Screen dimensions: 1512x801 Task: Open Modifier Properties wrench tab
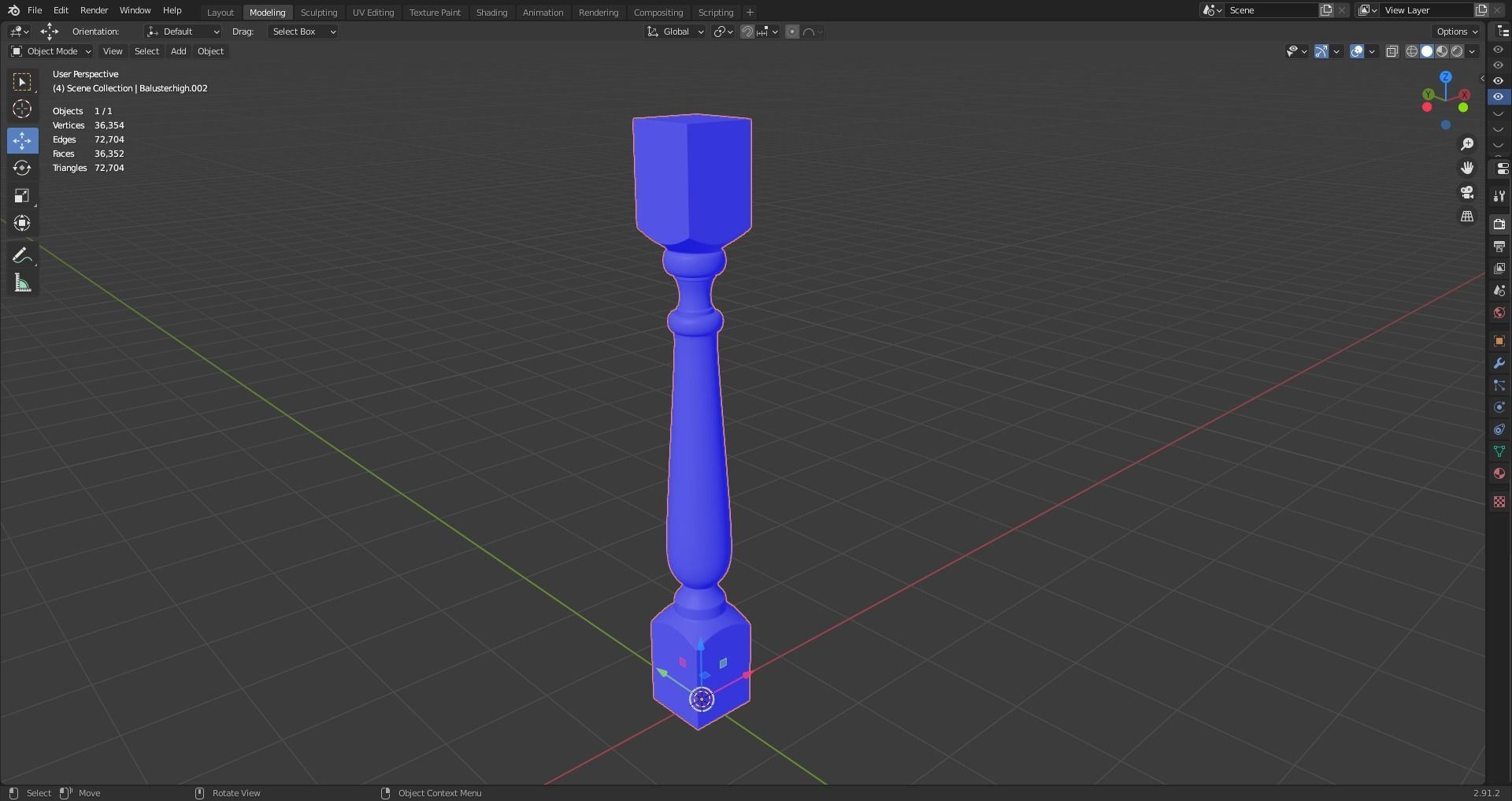click(x=1499, y=363)
